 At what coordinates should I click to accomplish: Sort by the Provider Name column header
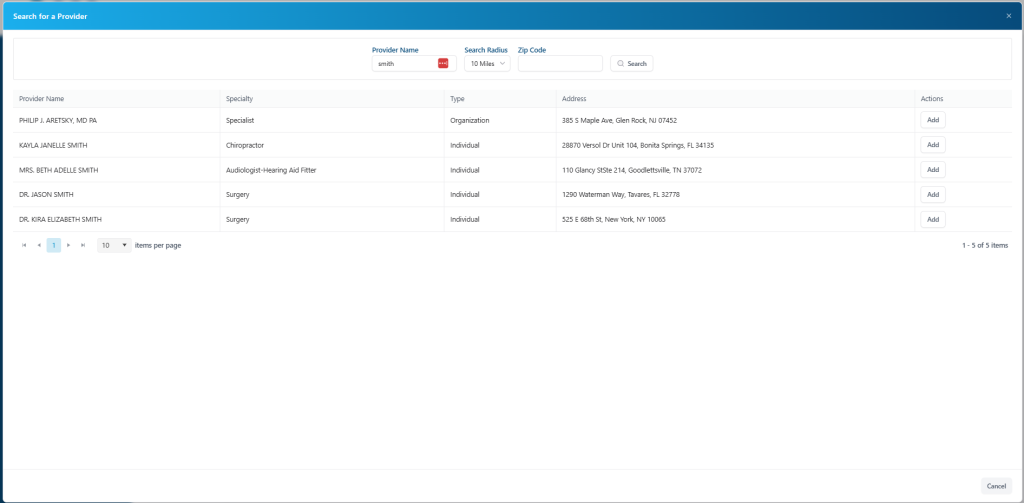click(42, 99)
